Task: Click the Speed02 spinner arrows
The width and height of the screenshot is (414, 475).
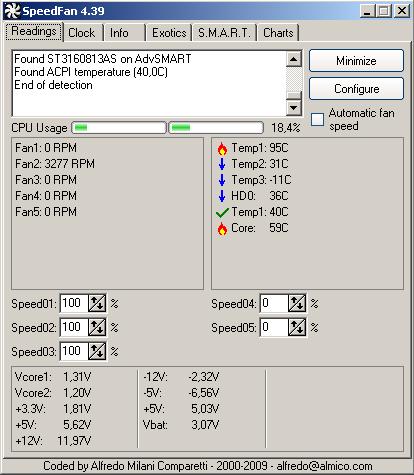Action: [x=97, y=327]
